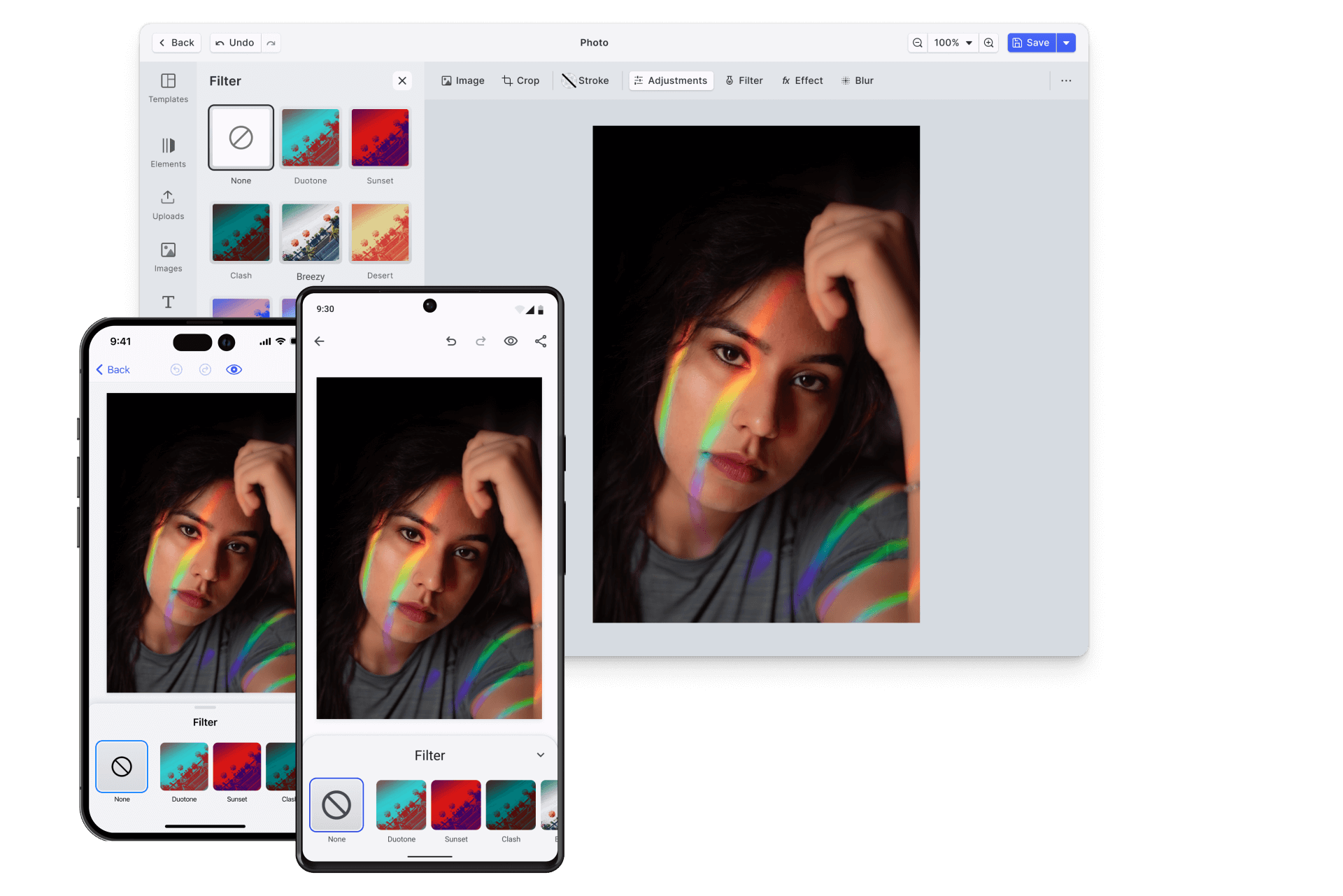The height and width of the screenshot is (896, 1343).
Task: Open the Uploads sidebar panel
Action: tap(168, 205)
